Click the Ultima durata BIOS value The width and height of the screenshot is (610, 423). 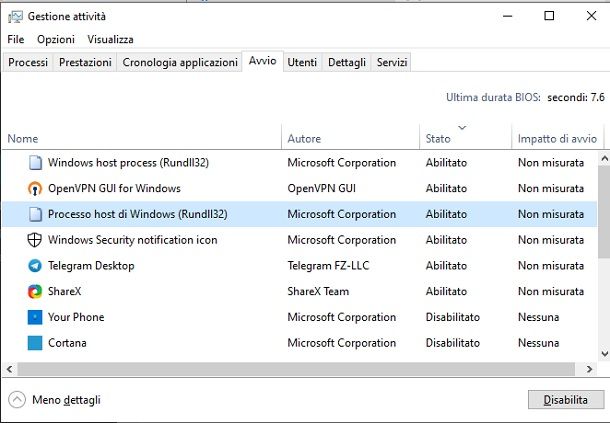pyautogui.click(x=576, y=97)
